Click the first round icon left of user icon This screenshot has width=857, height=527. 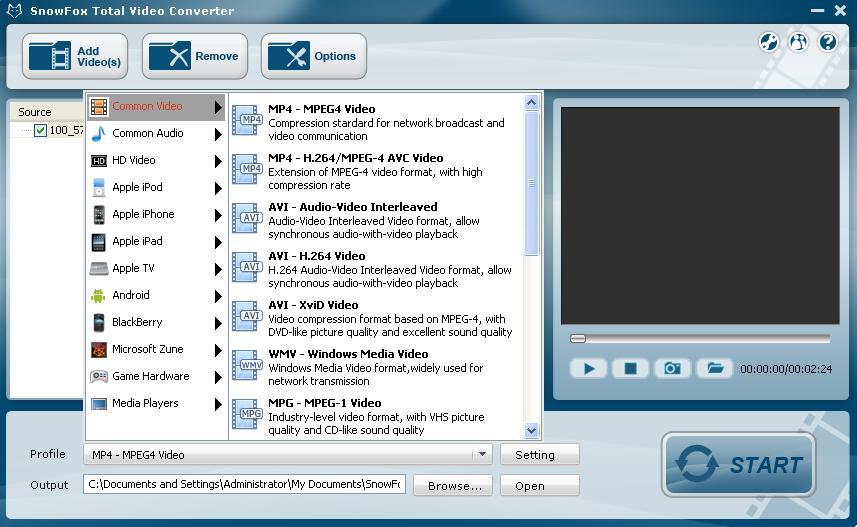769,42
